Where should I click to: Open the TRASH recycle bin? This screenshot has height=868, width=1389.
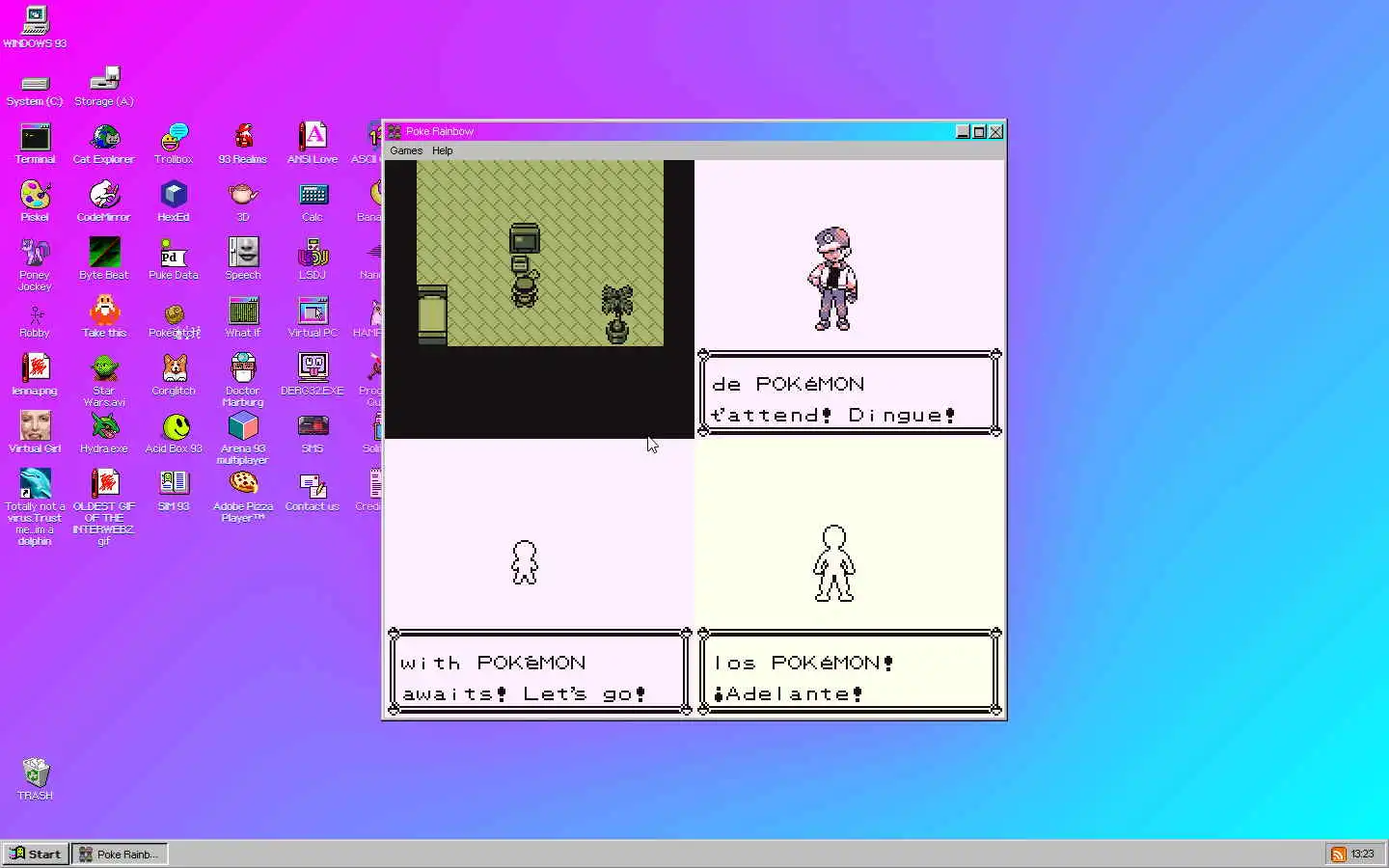[35, 779]
